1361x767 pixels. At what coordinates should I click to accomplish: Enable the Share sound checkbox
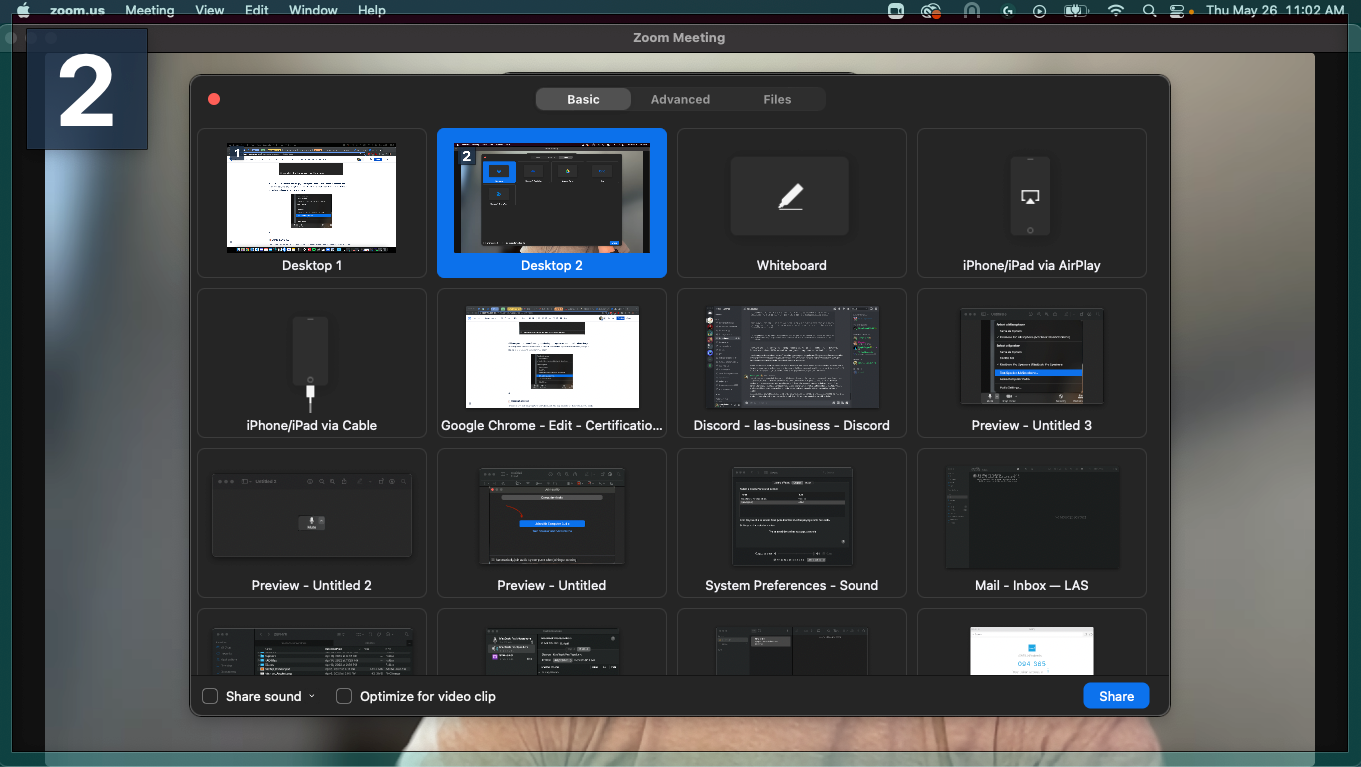[210, 696]
